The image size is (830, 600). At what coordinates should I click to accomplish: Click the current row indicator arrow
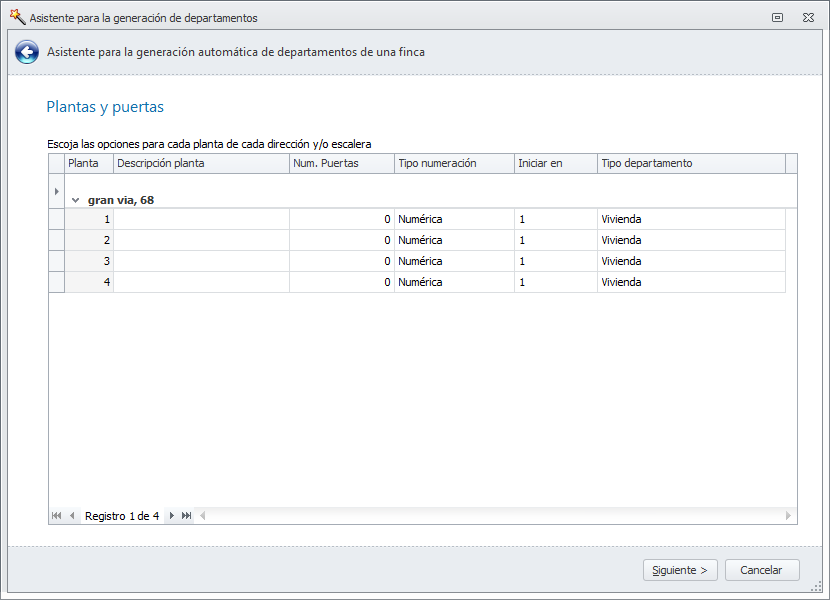(57, 191)
